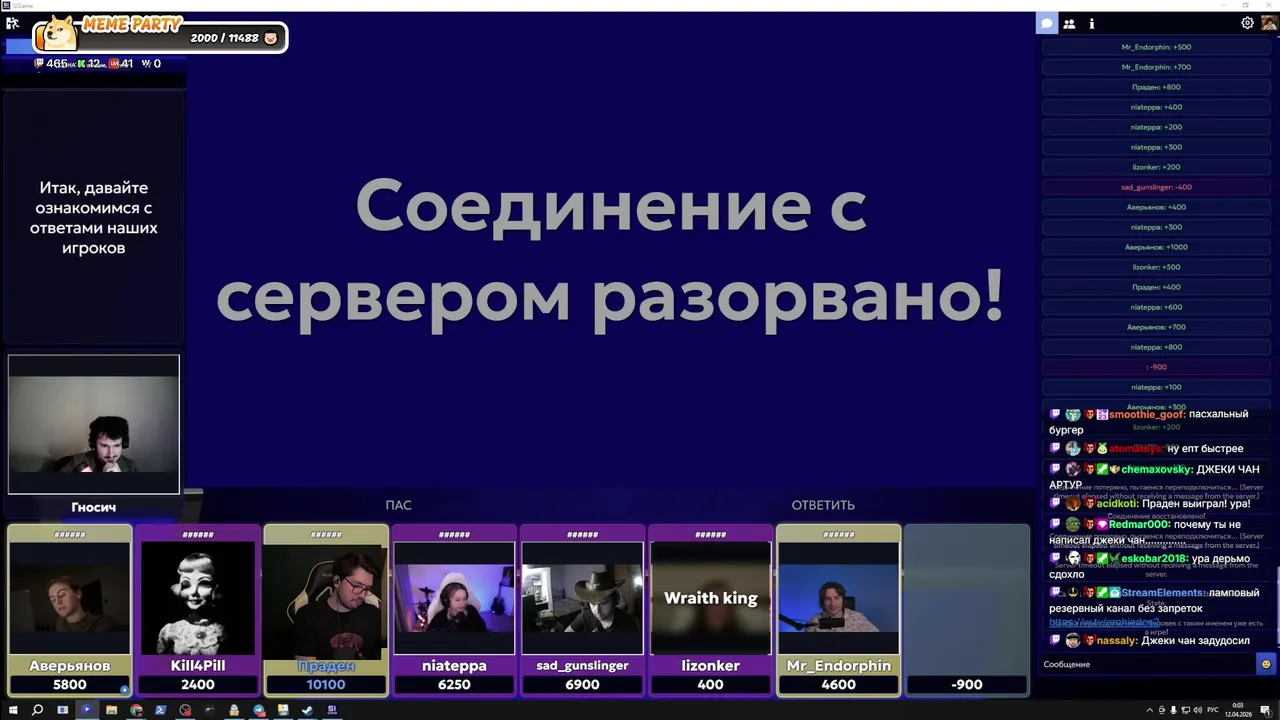Screen dimensions: 1280x720
Task: Open Windows search from the taskbar
Action: tap(37, 710)
